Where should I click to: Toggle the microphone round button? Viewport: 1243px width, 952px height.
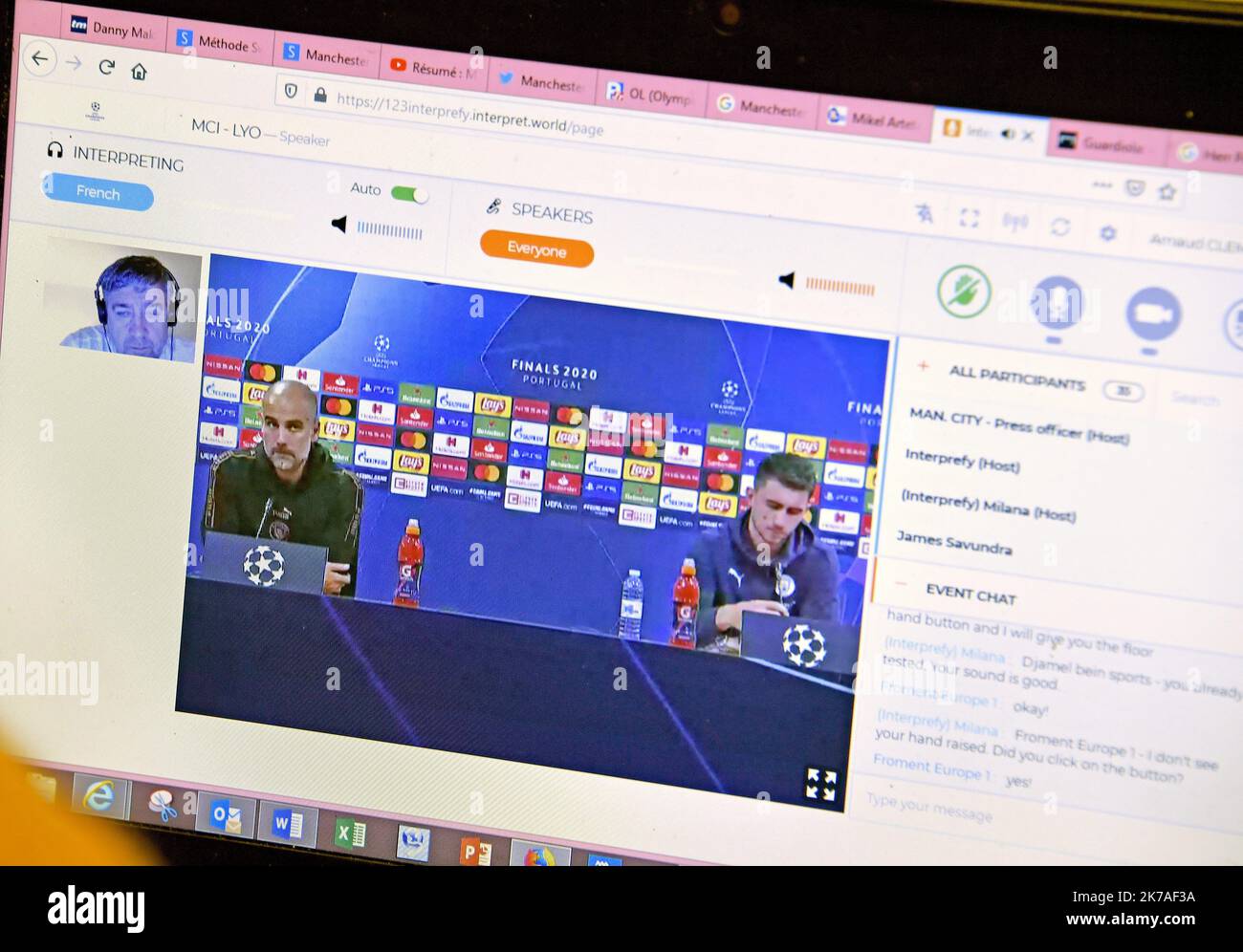[x=1057, y=302]
